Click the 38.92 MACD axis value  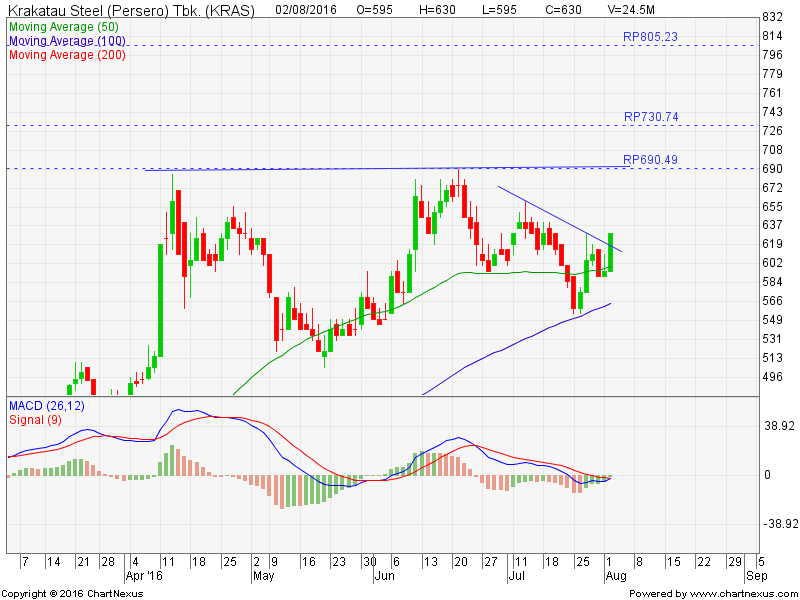pyautogui.click(x=779, y=426)
